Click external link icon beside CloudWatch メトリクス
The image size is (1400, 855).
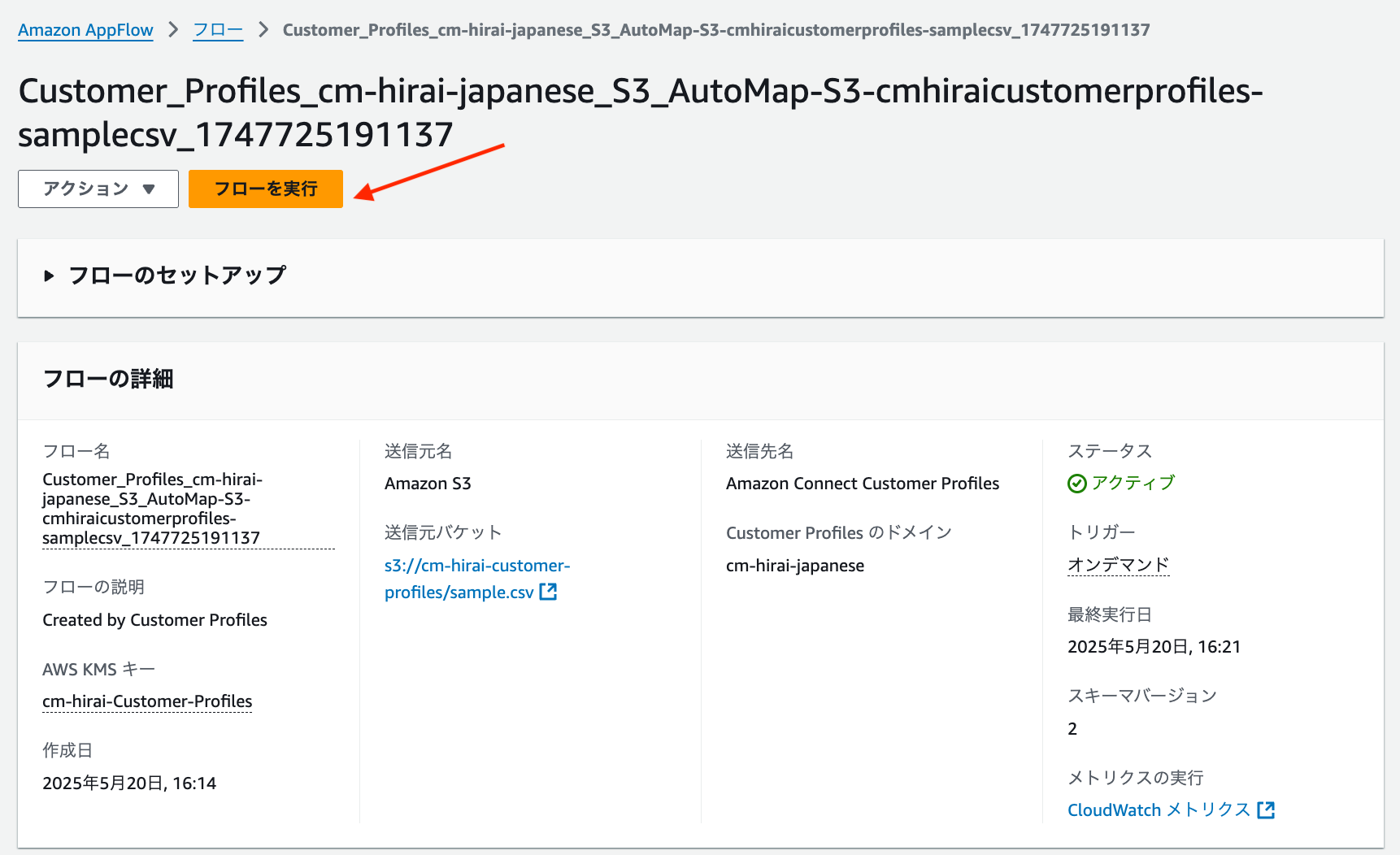pyautogui.click(x=1266, y=809)
